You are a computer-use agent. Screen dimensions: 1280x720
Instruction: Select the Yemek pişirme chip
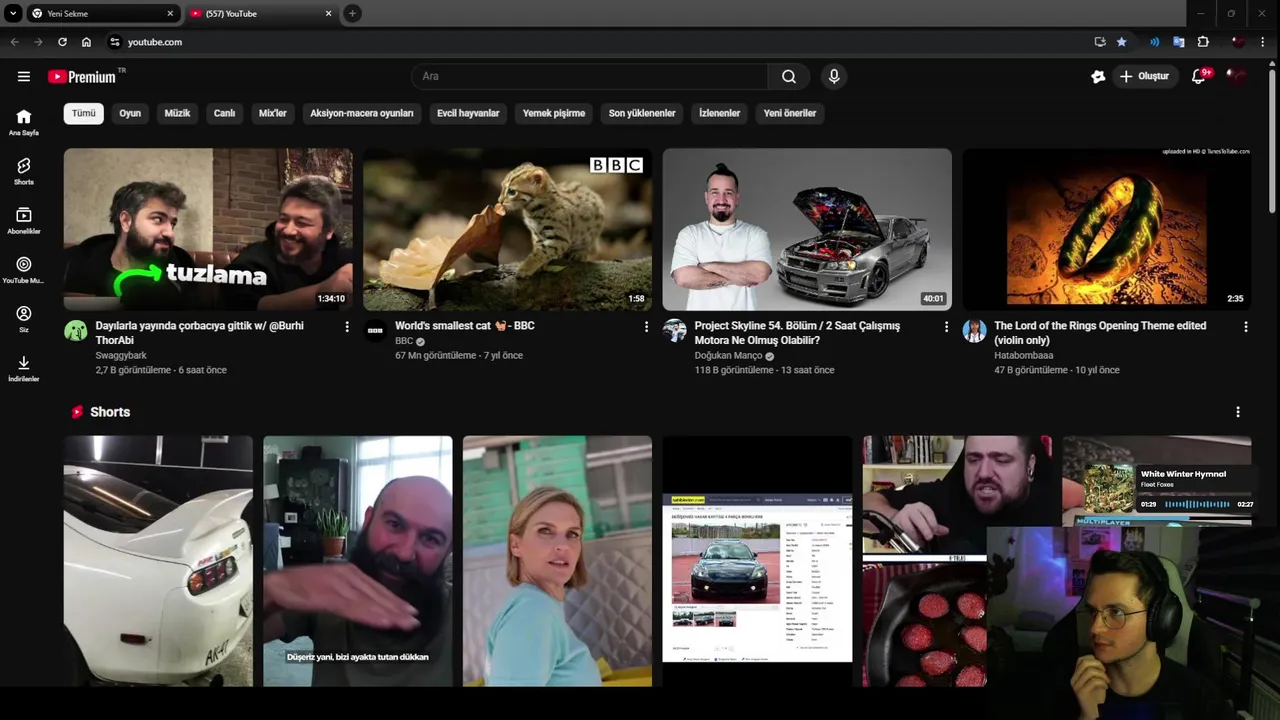554,113
